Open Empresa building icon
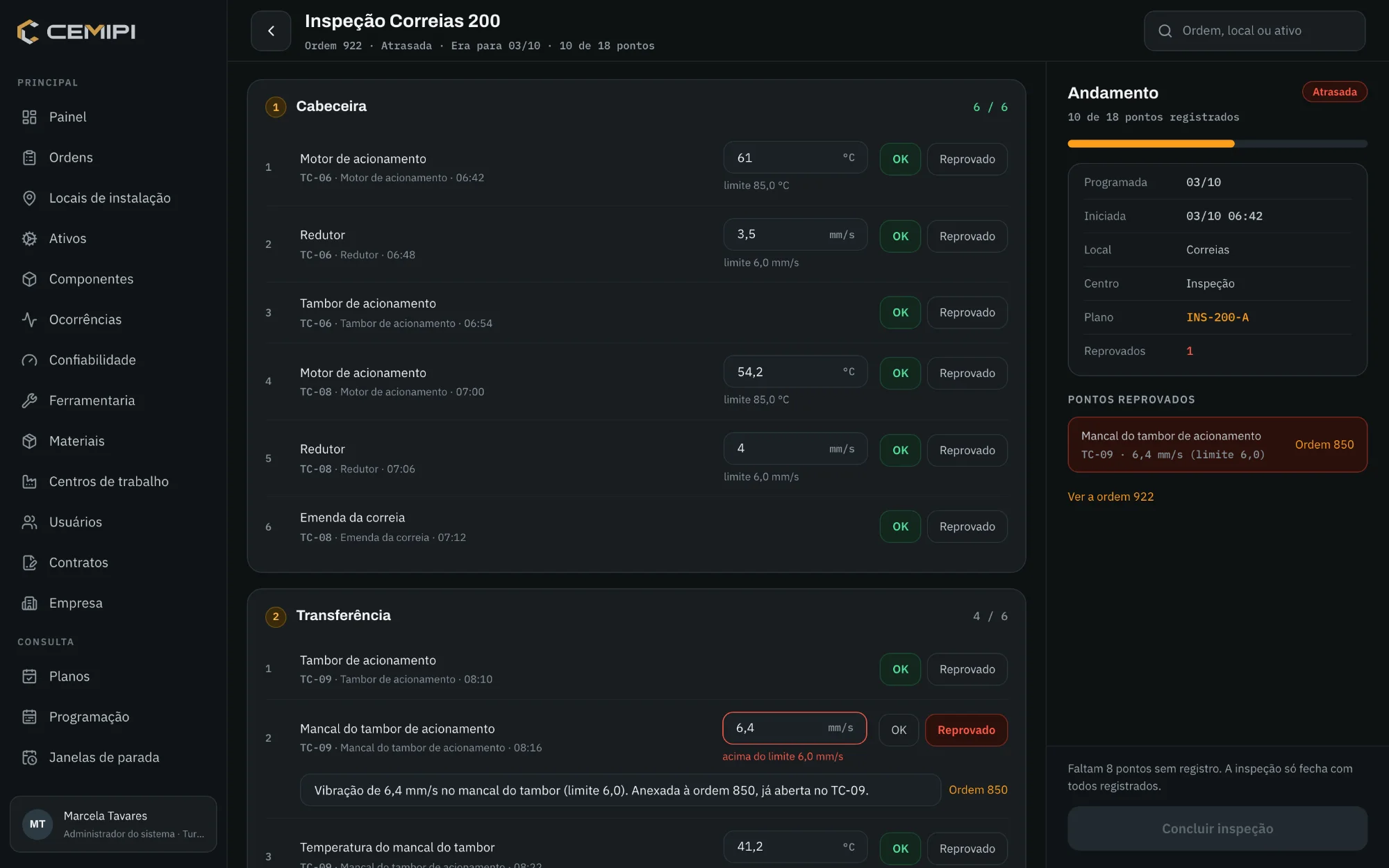The image size is (1389, 868). coord(29,603)
